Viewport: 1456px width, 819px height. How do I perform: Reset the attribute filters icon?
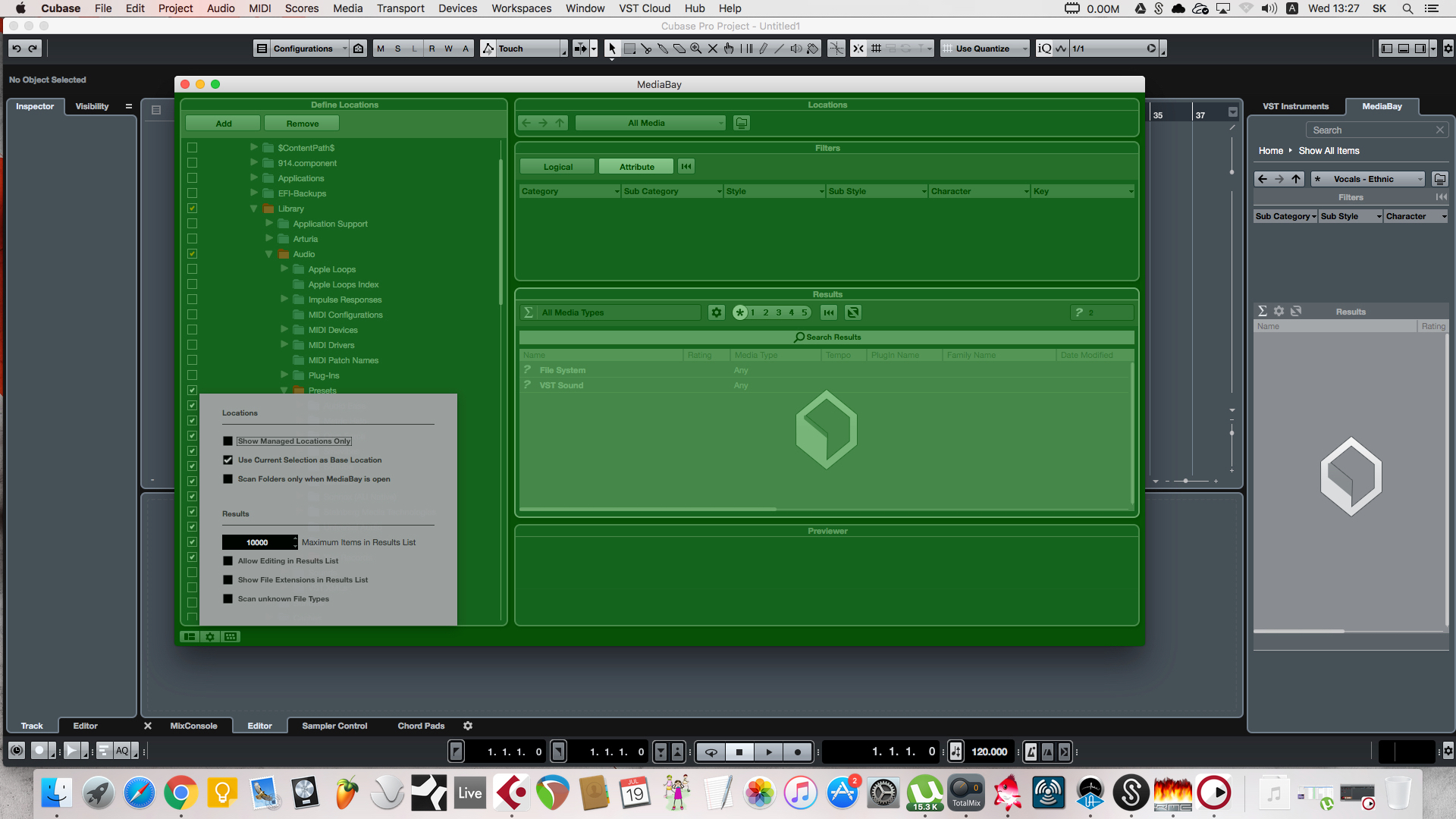coord(686,167)
